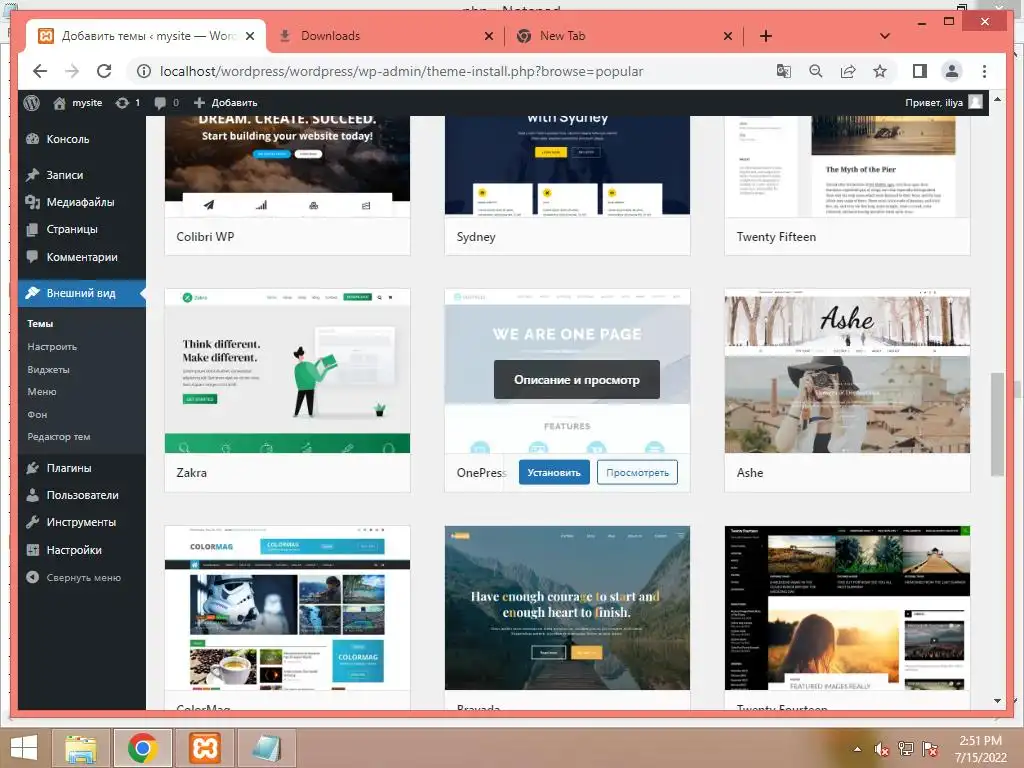Viewport: 1024px width, 768px height.
Task: Open the ColorMag theme thumbnail
Action: tap(287, 608)
